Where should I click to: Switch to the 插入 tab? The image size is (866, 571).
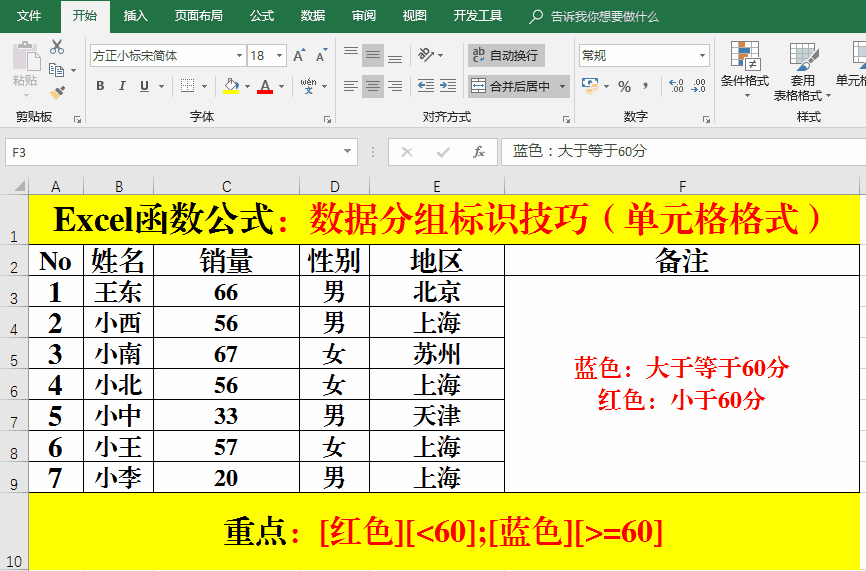[135, 16]
